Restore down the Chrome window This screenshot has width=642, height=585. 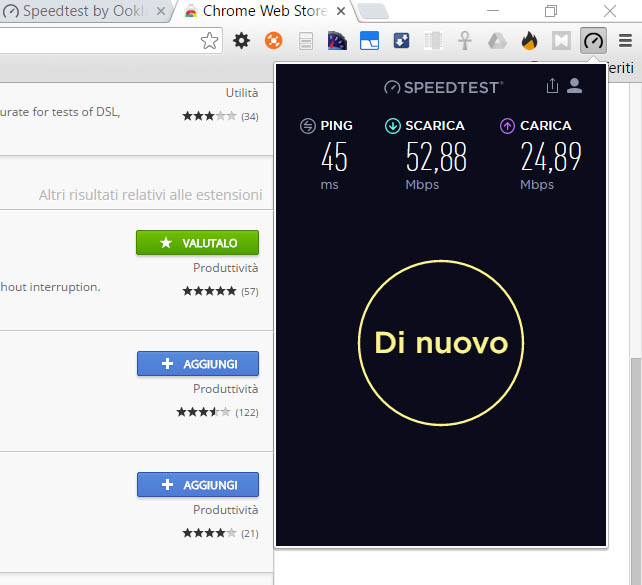click(x=551, y=11)
